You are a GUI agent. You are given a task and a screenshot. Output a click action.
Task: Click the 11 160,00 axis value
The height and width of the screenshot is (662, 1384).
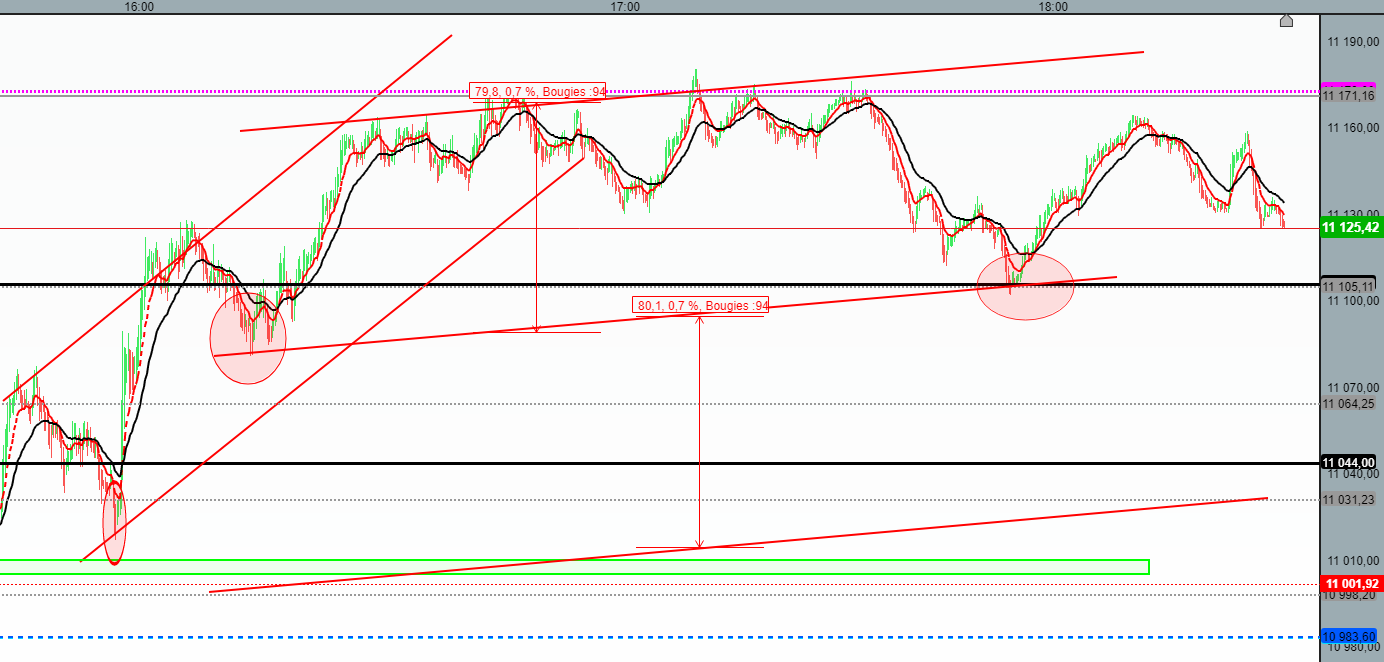1353,128
